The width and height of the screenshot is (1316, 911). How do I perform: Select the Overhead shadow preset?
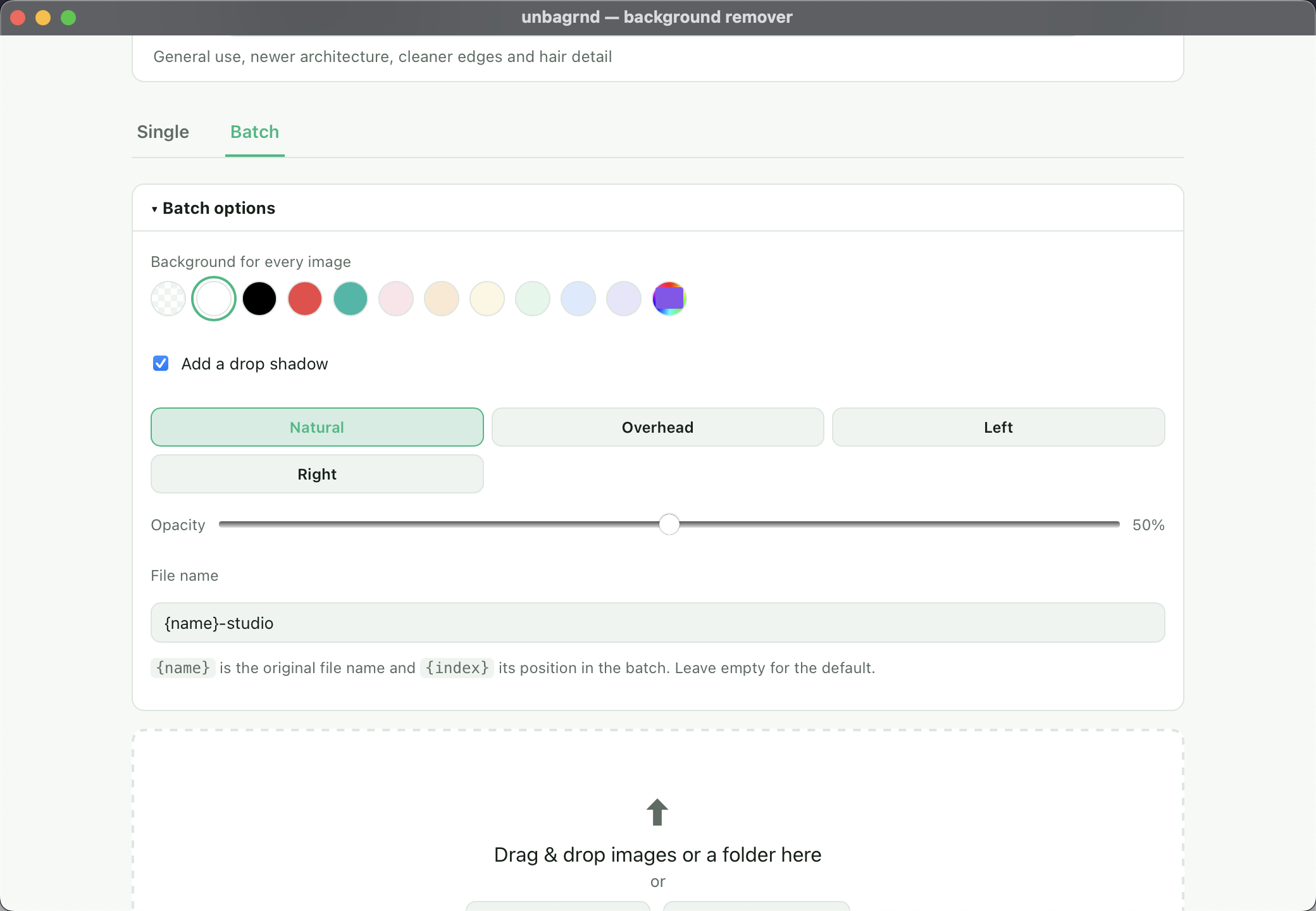pos(657,427)
